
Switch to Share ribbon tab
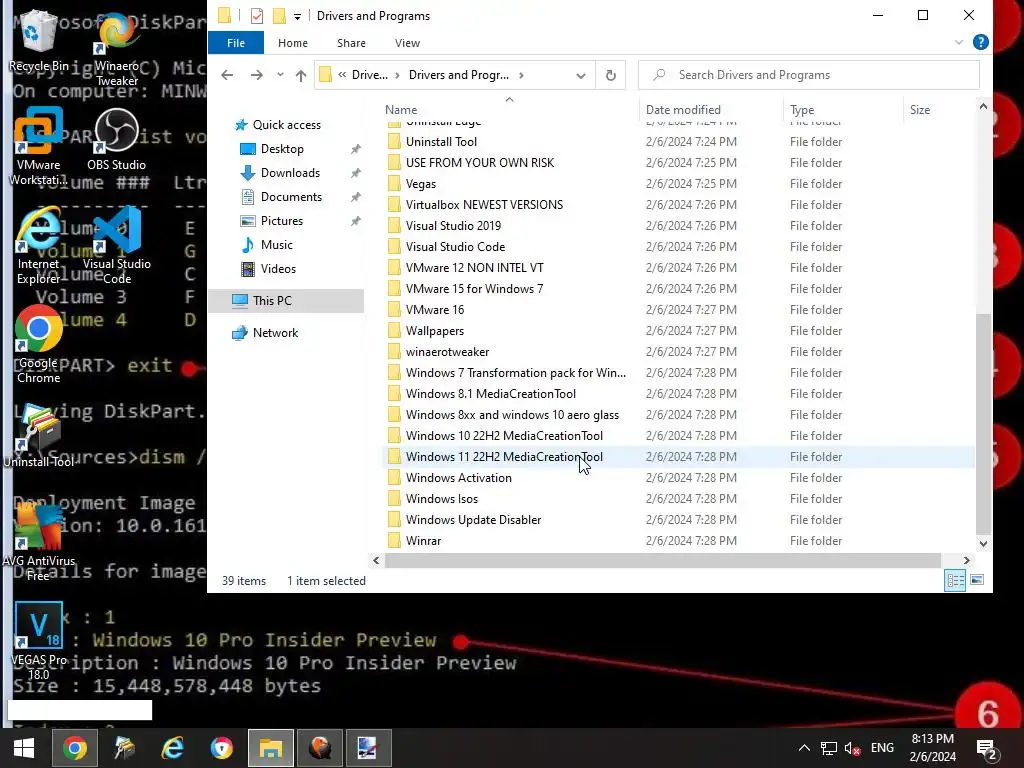tap(351, 43)
